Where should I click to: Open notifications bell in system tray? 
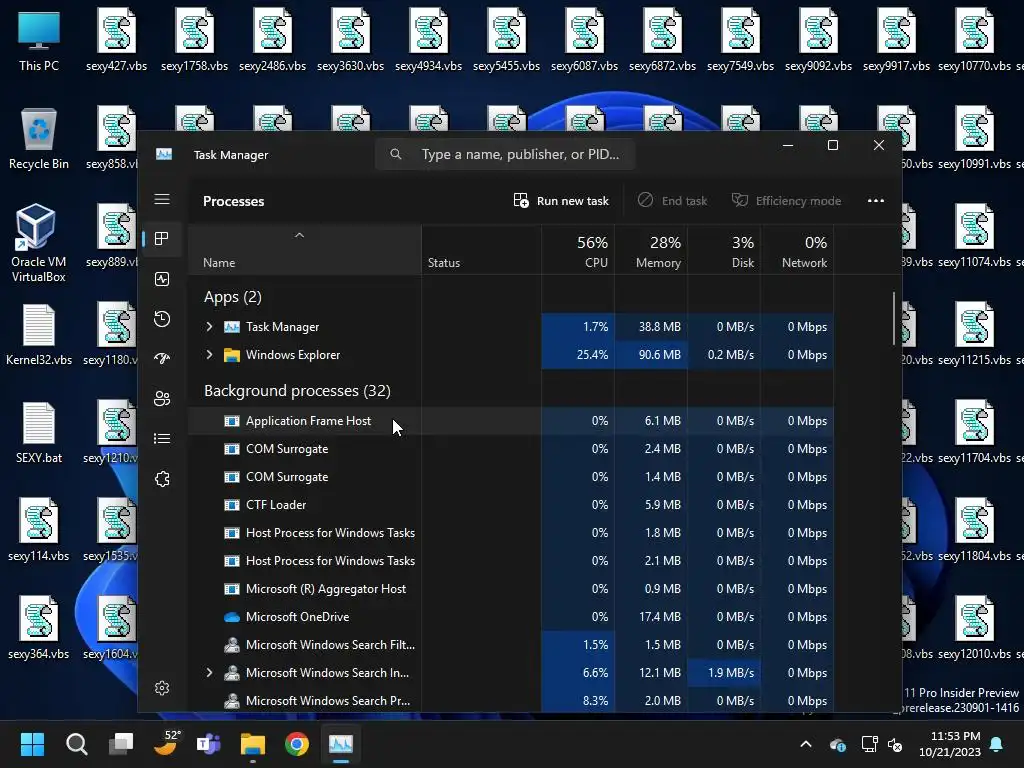997,744
